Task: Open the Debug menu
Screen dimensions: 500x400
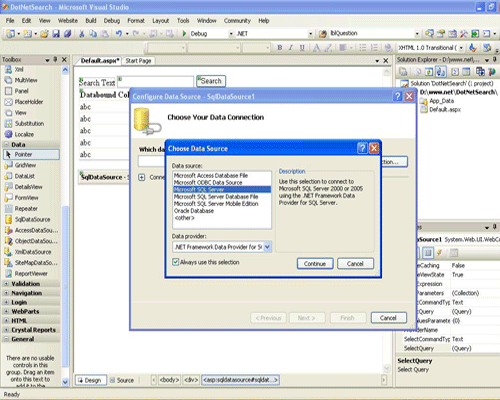Action: (x=112, y=21)
